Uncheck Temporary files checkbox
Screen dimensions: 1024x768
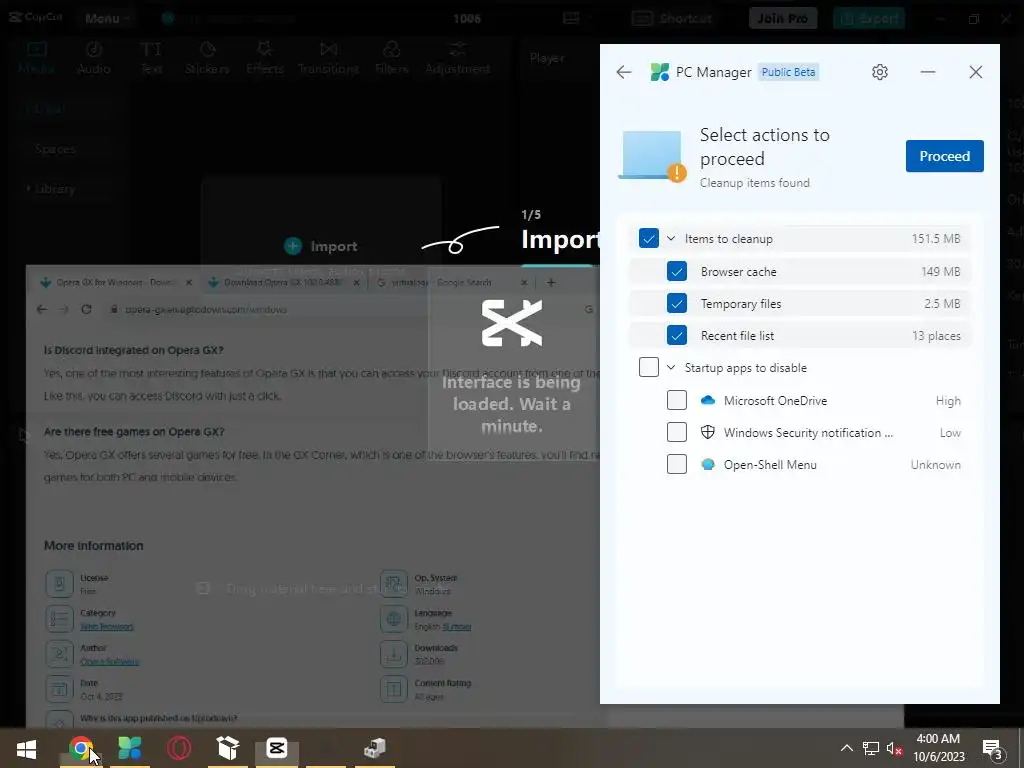(x=677, y=303)
